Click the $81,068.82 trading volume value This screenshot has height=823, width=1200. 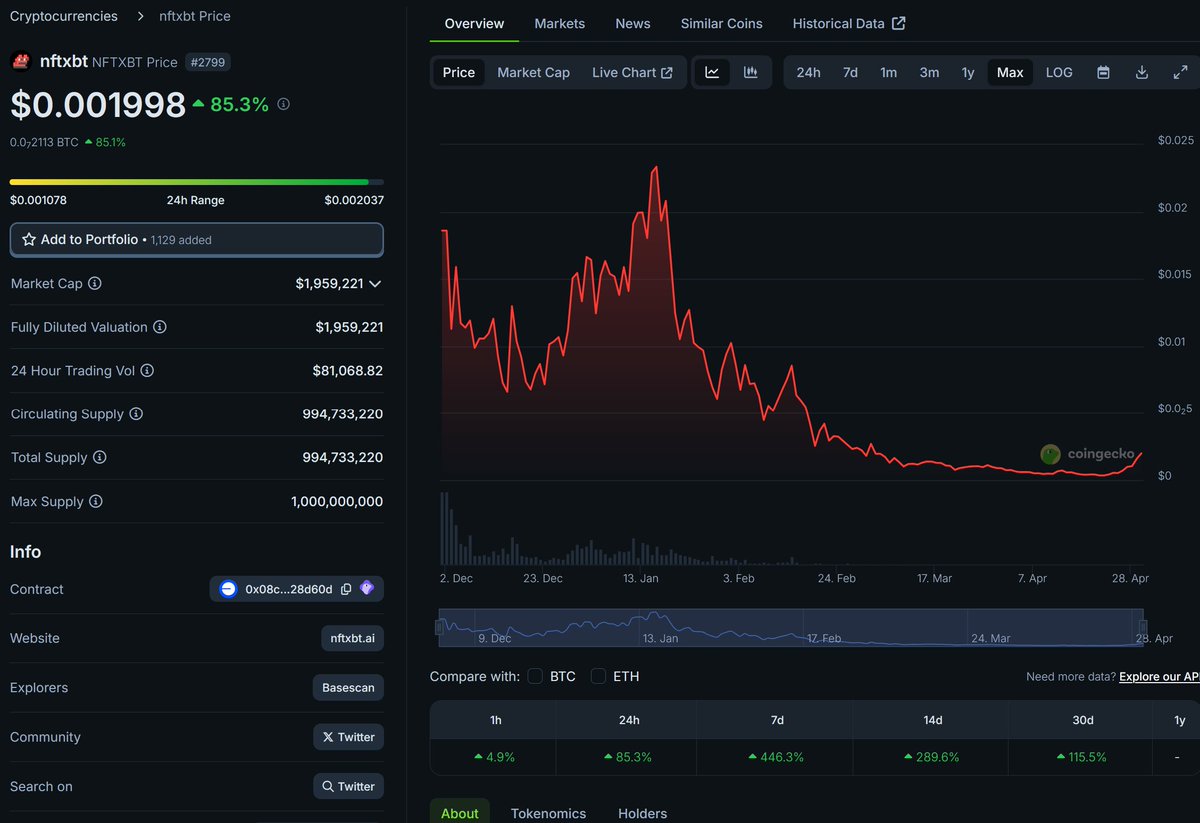(x=348, y=371)
